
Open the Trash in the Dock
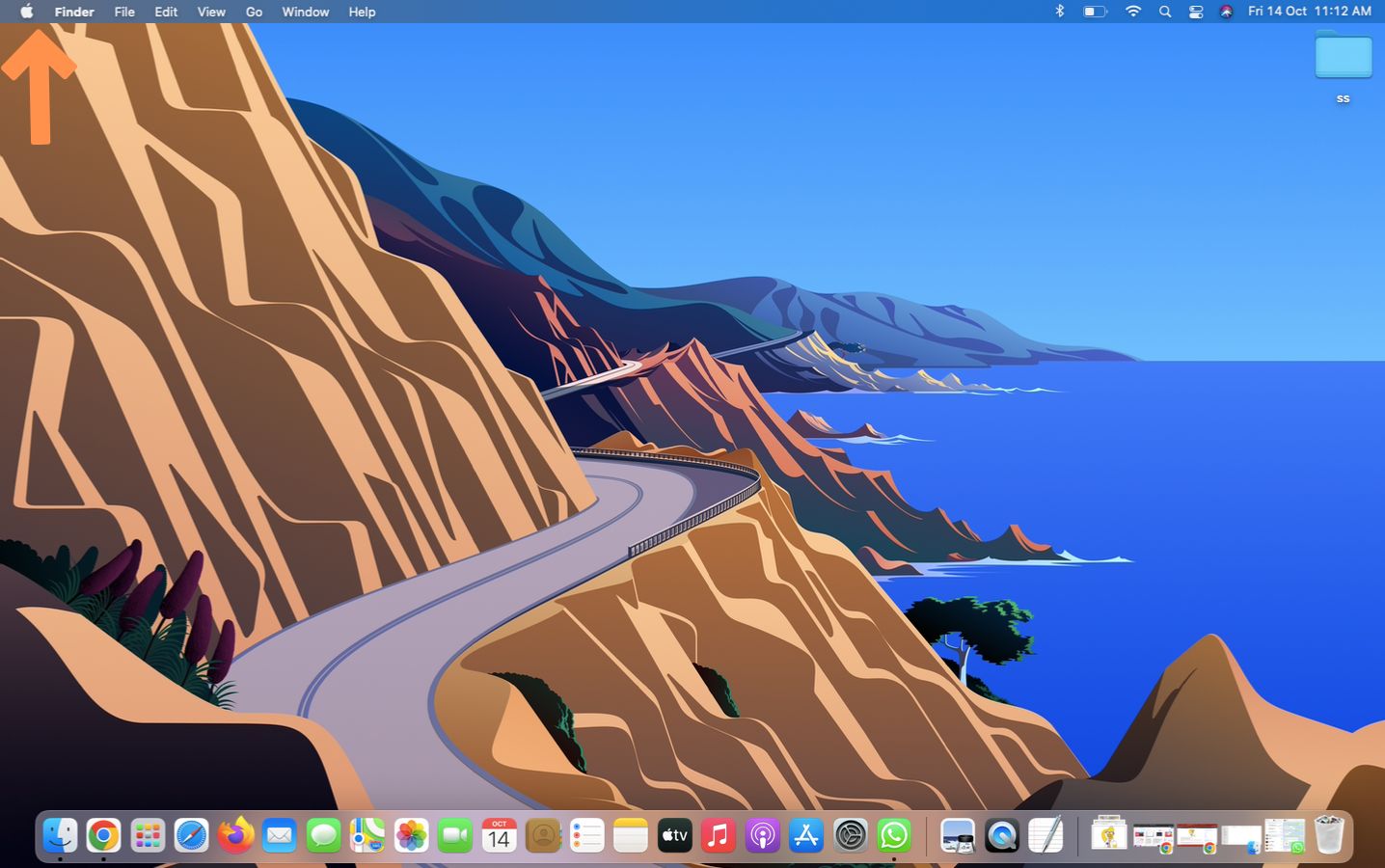pyautogui.click(x=1329, y=835)
